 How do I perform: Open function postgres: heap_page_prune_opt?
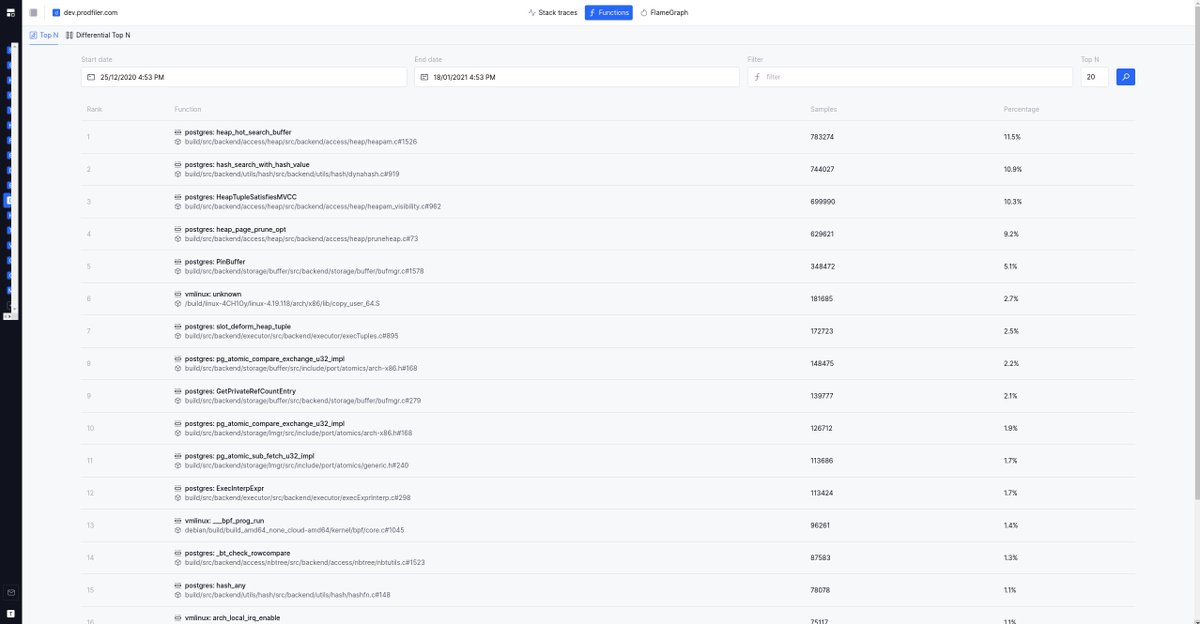[235, 229]
